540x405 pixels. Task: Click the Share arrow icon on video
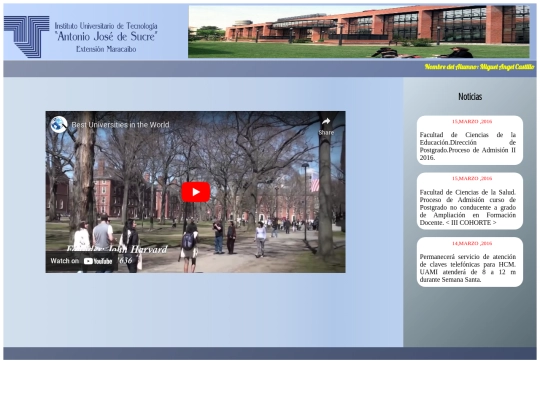click(326, 121)
